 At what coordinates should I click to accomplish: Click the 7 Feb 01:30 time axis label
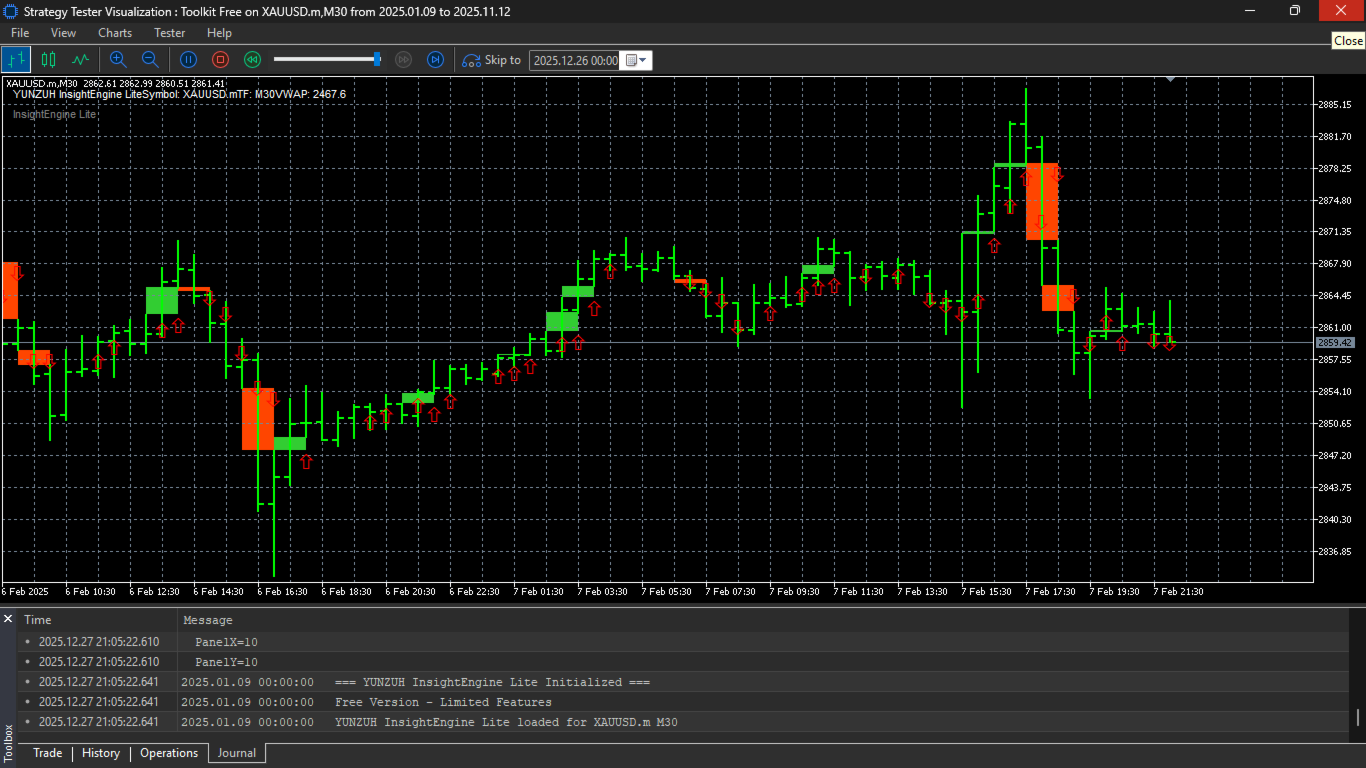[x=539, y=592]
